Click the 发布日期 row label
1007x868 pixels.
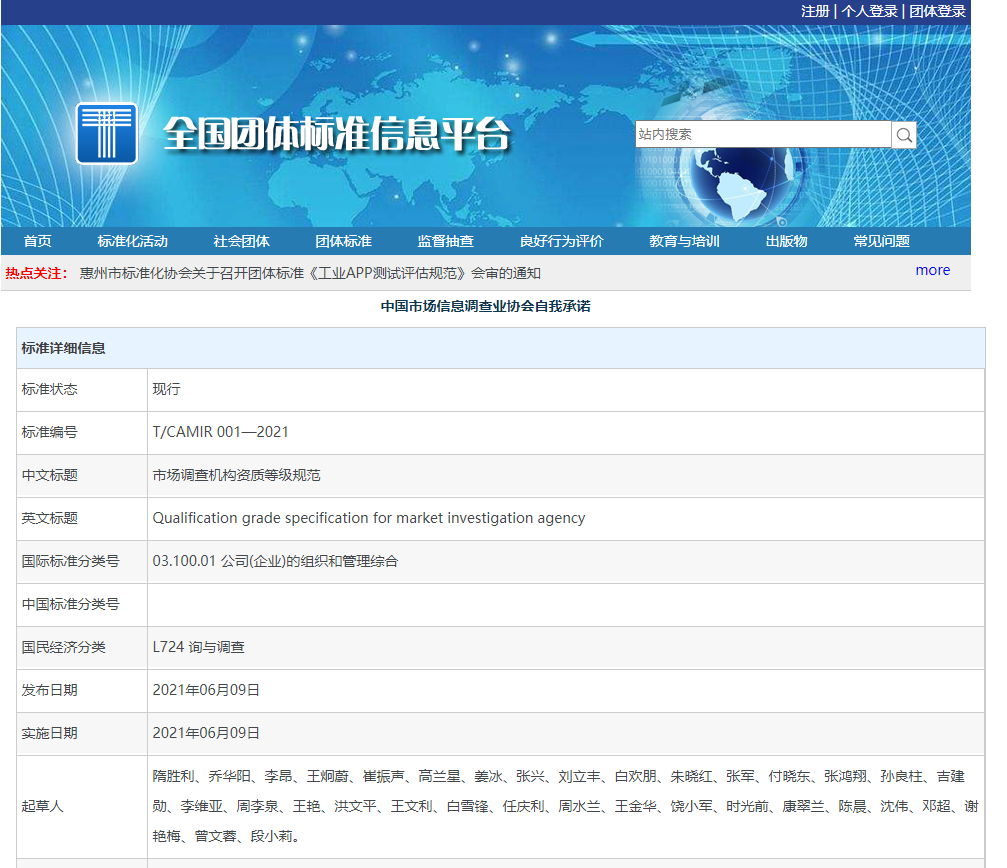[49, 690]
